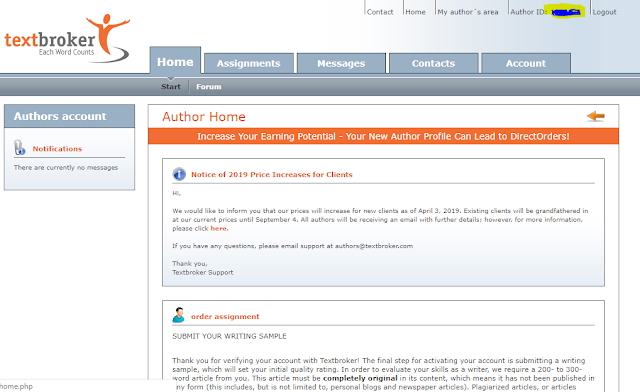This screenshot has width=640, height=392.
Task: Click the Textbroker logo
Action: click(67, 38)
